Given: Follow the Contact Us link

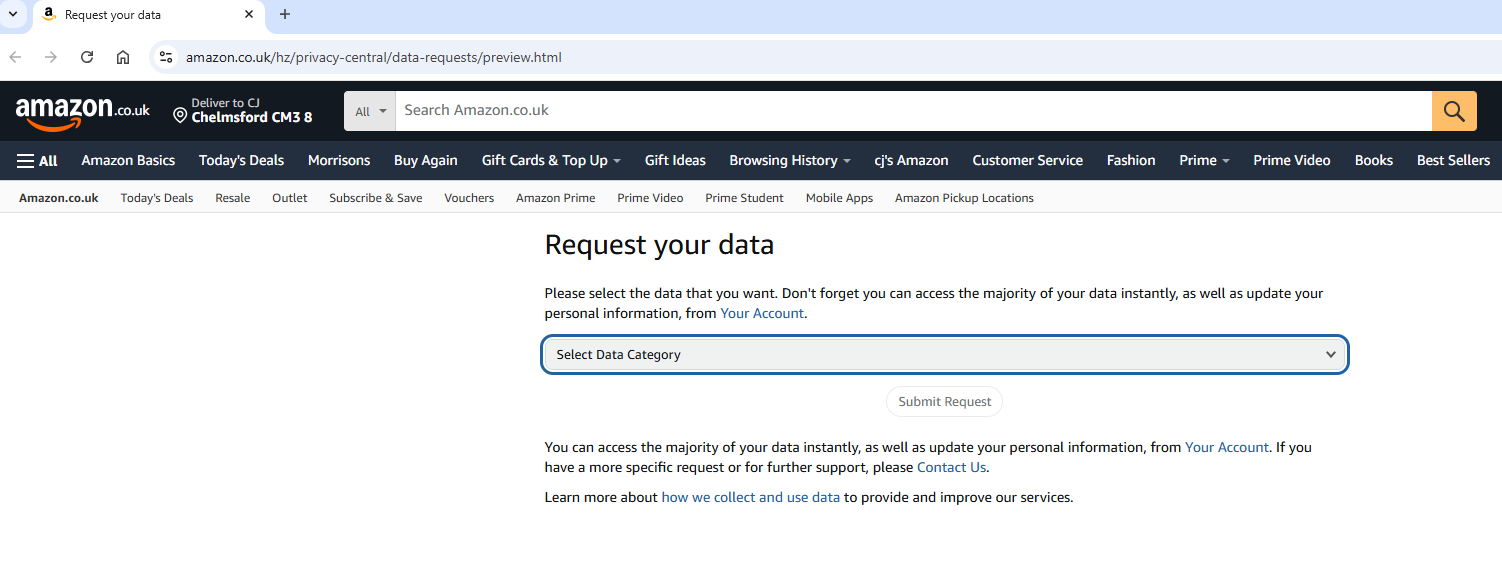Looking at the screenshot, I should [951, 467].
